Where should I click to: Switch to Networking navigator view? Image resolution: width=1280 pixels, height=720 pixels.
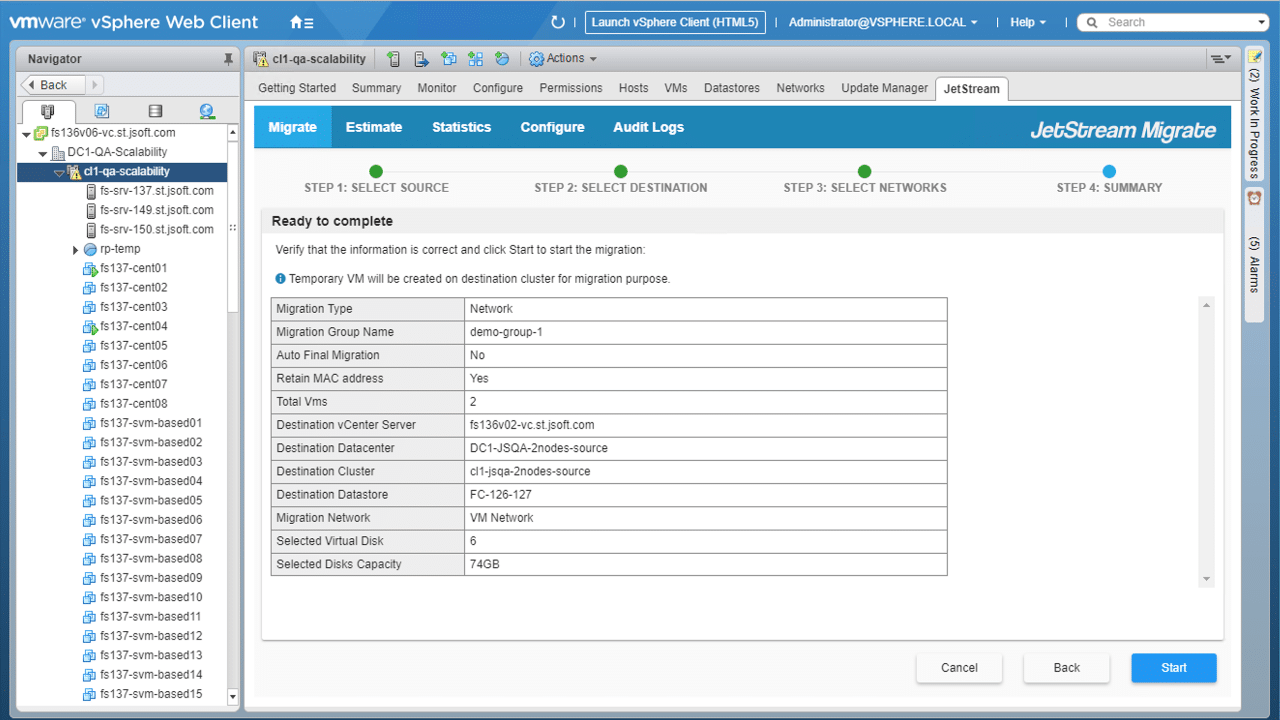click(x=207, y=111)
